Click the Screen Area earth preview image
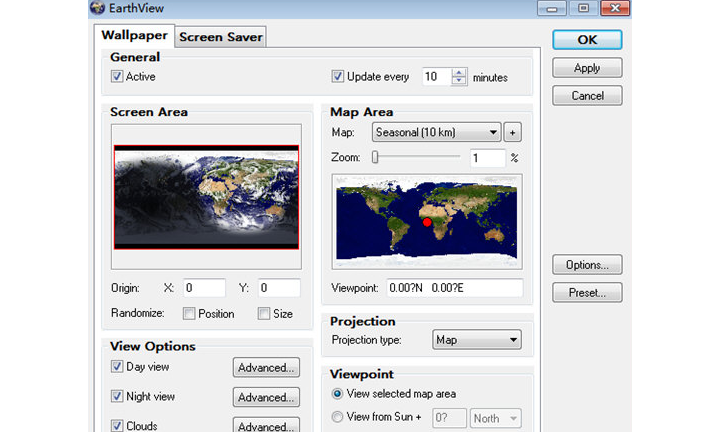The image size is (720, 432). pyautogui.click(x=206, y=196)
